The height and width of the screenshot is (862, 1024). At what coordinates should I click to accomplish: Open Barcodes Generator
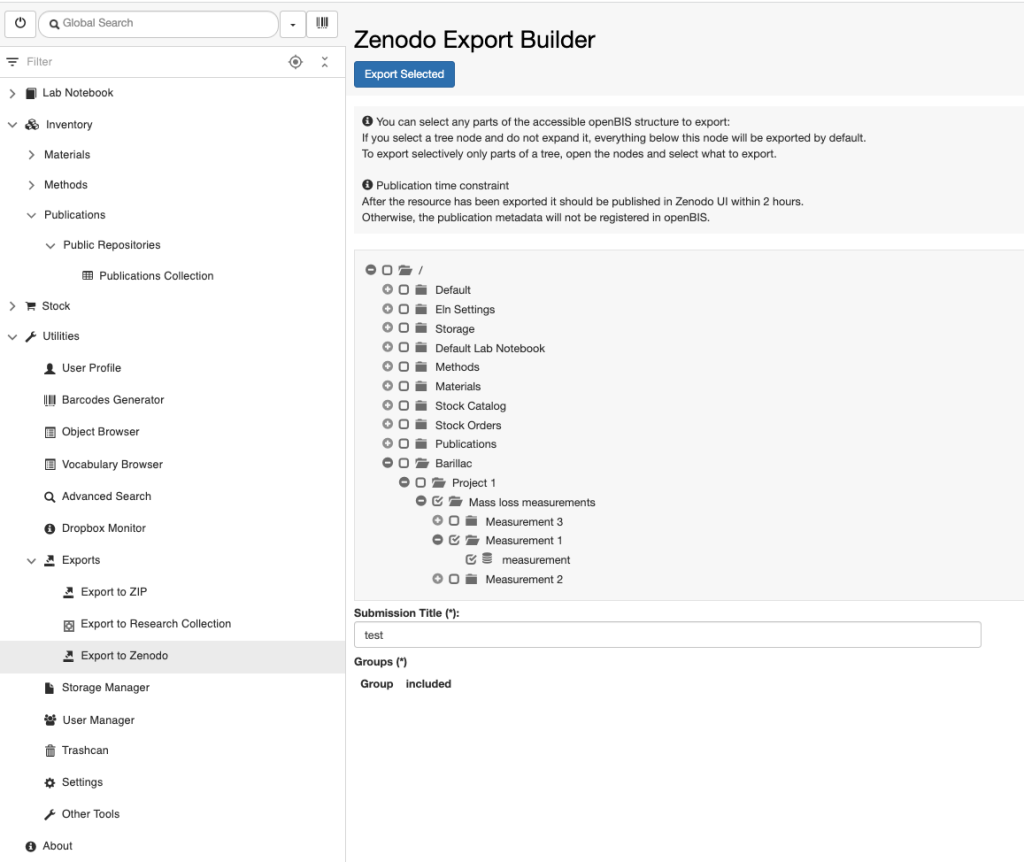(112, 400)
